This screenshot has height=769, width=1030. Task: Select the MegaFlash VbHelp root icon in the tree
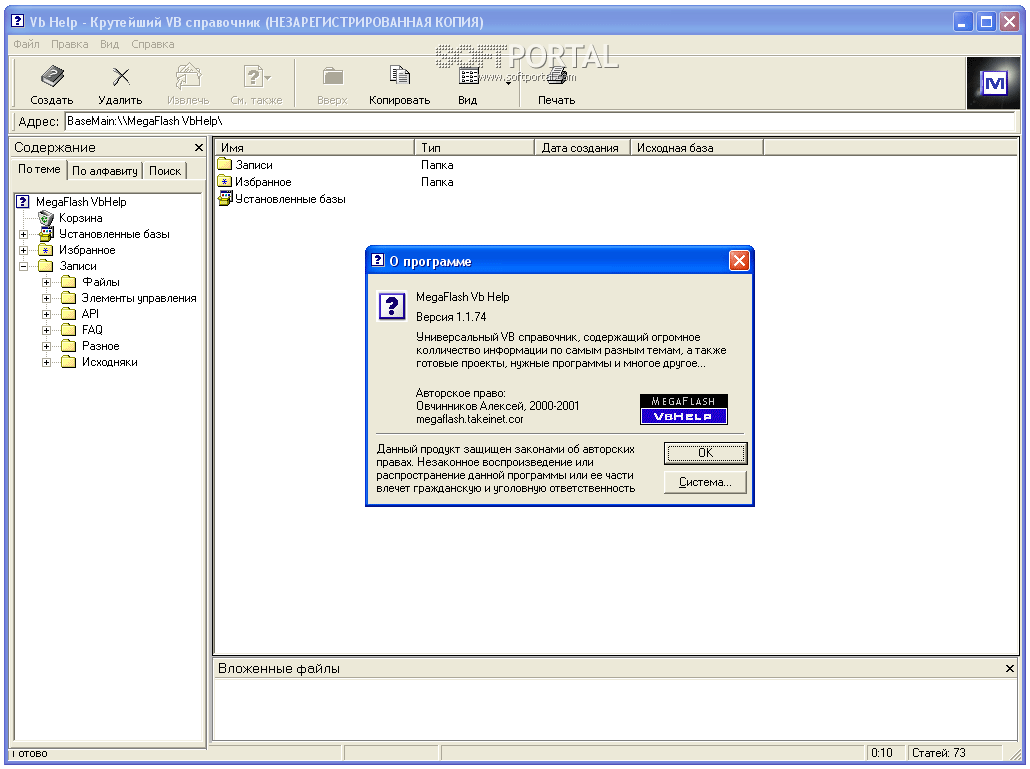23,202
